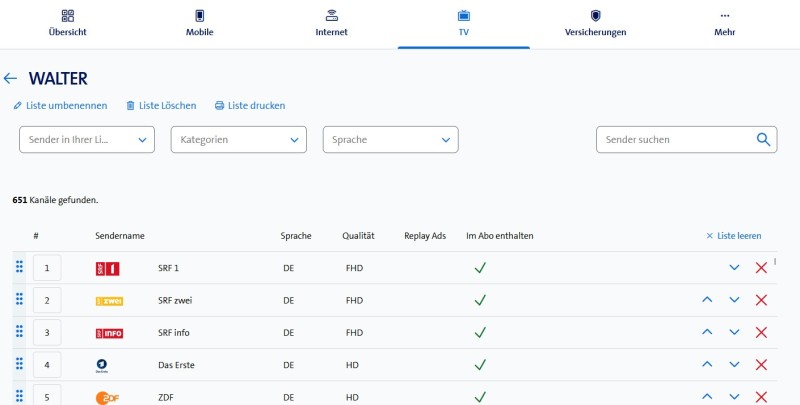Image resolution: width=800 pixels, height=405 pixels.
Task: Expand the Sprache filter dropdown
Action: pos(390,140)
